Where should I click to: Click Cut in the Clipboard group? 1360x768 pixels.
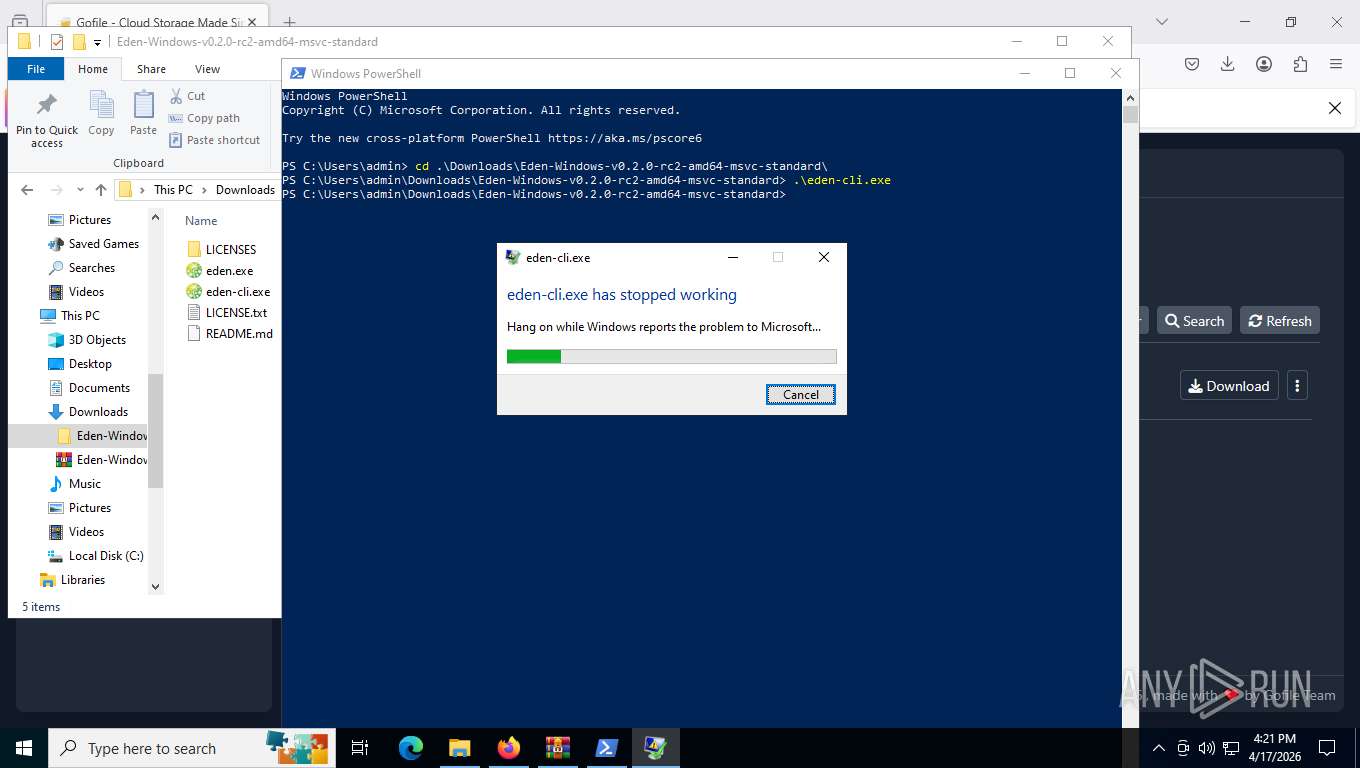(x=187, y=96)
